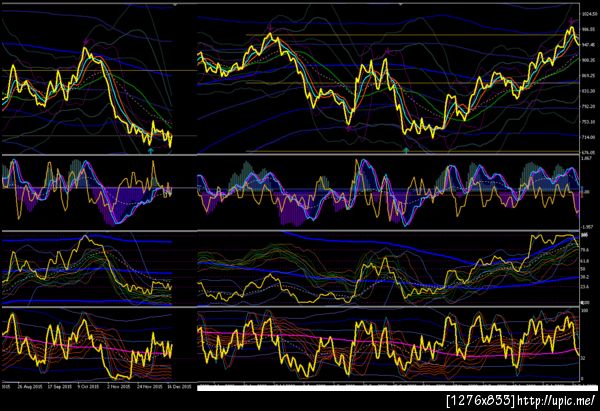The image size is (600, 411).
Task: Select the purple down arrow above left chart peak
Action: (86, 40)
